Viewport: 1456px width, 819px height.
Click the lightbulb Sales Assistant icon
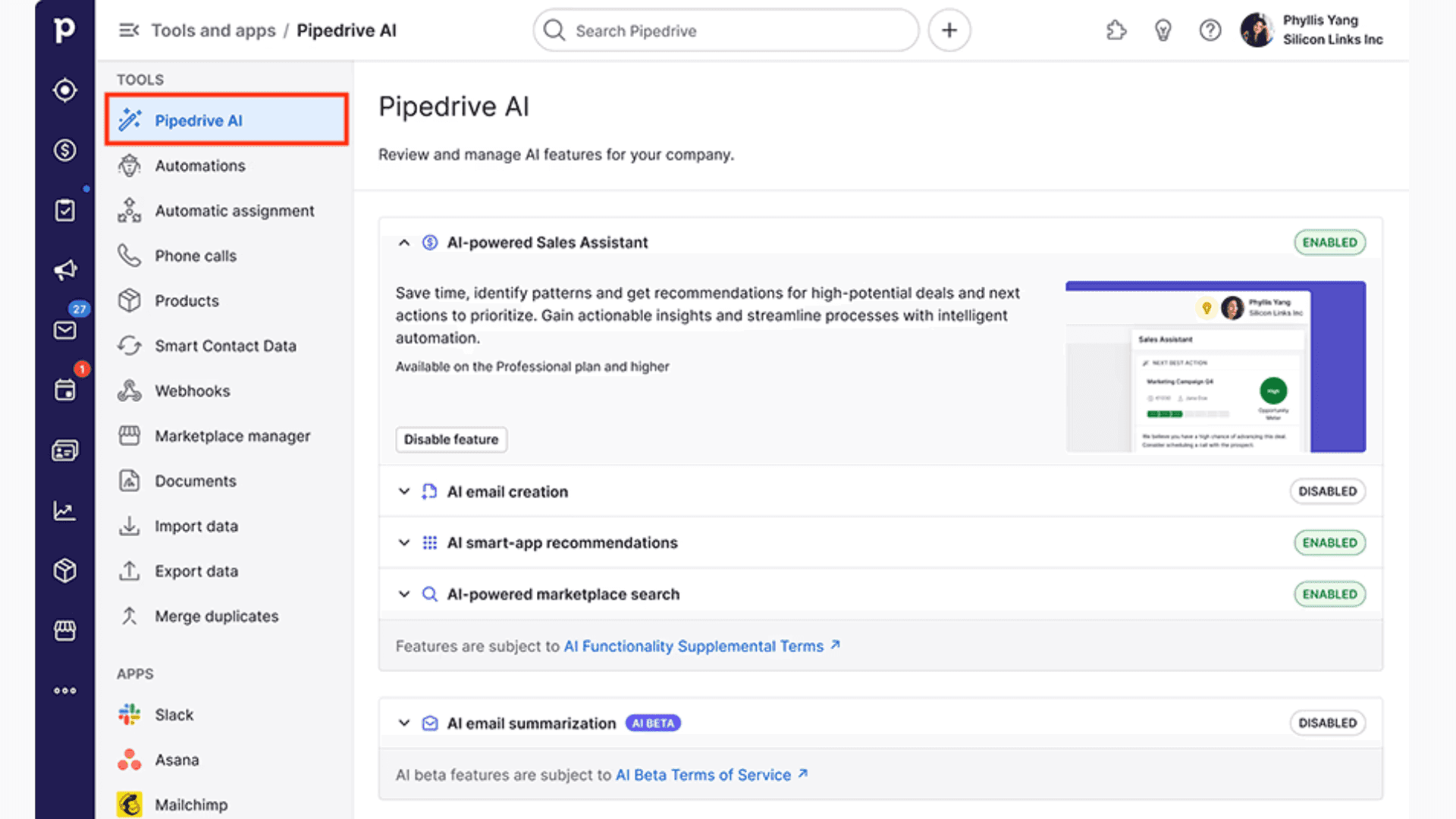(x=1163, y=30)
